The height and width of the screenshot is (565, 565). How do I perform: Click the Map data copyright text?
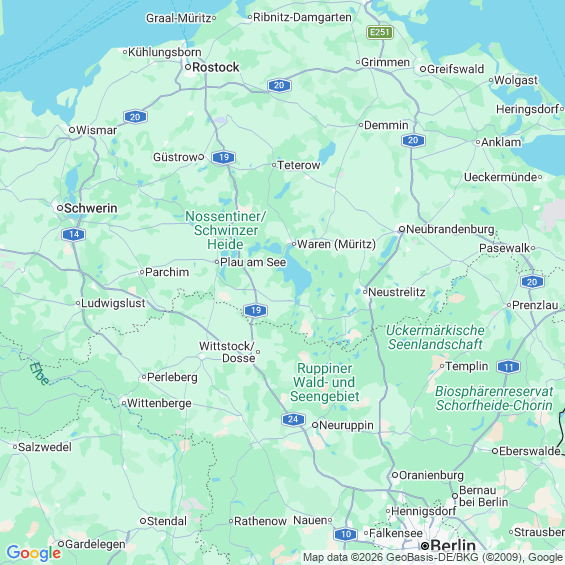(433, 557)
